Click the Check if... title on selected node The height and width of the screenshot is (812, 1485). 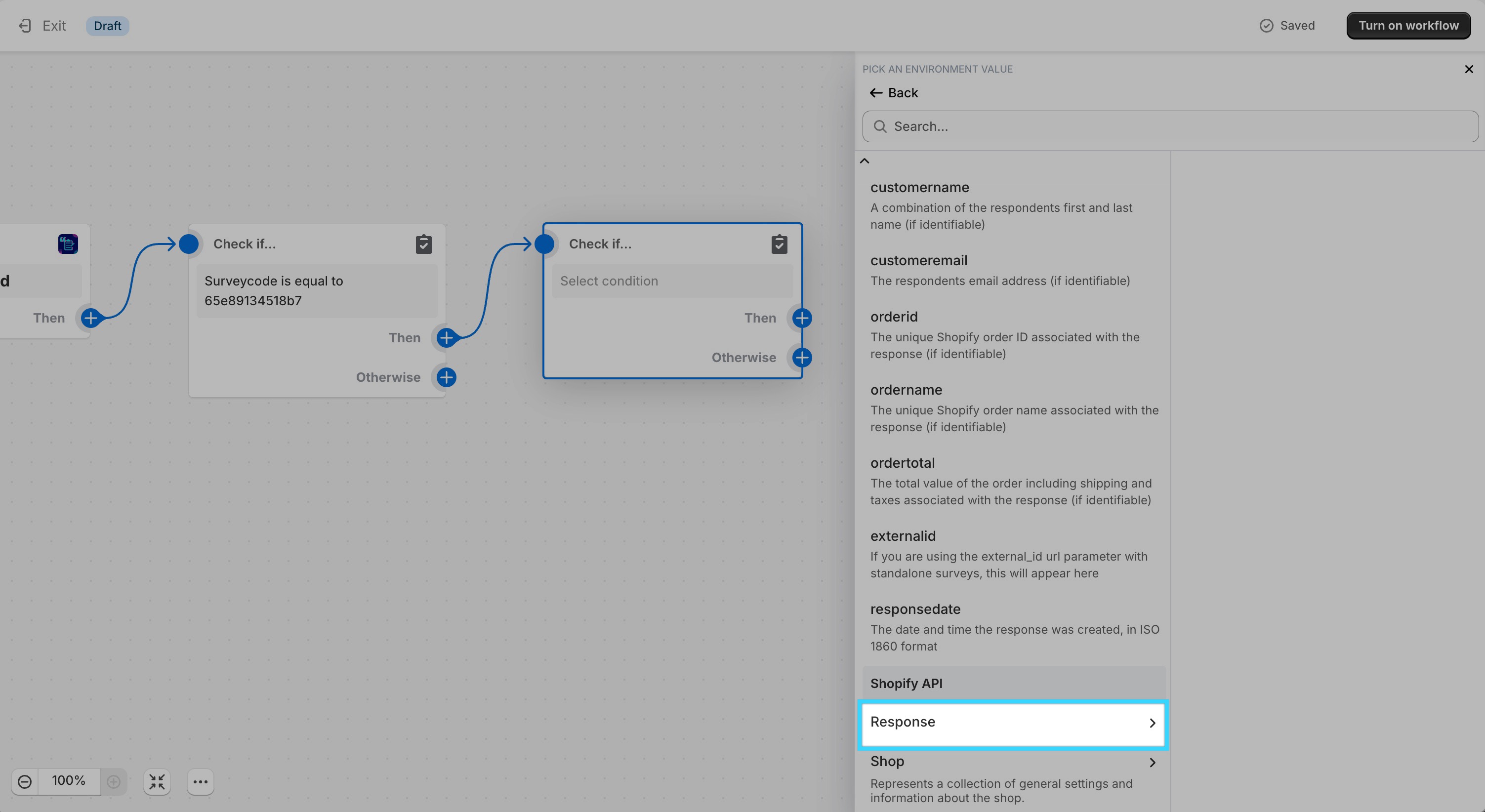[x=600, y=244]
